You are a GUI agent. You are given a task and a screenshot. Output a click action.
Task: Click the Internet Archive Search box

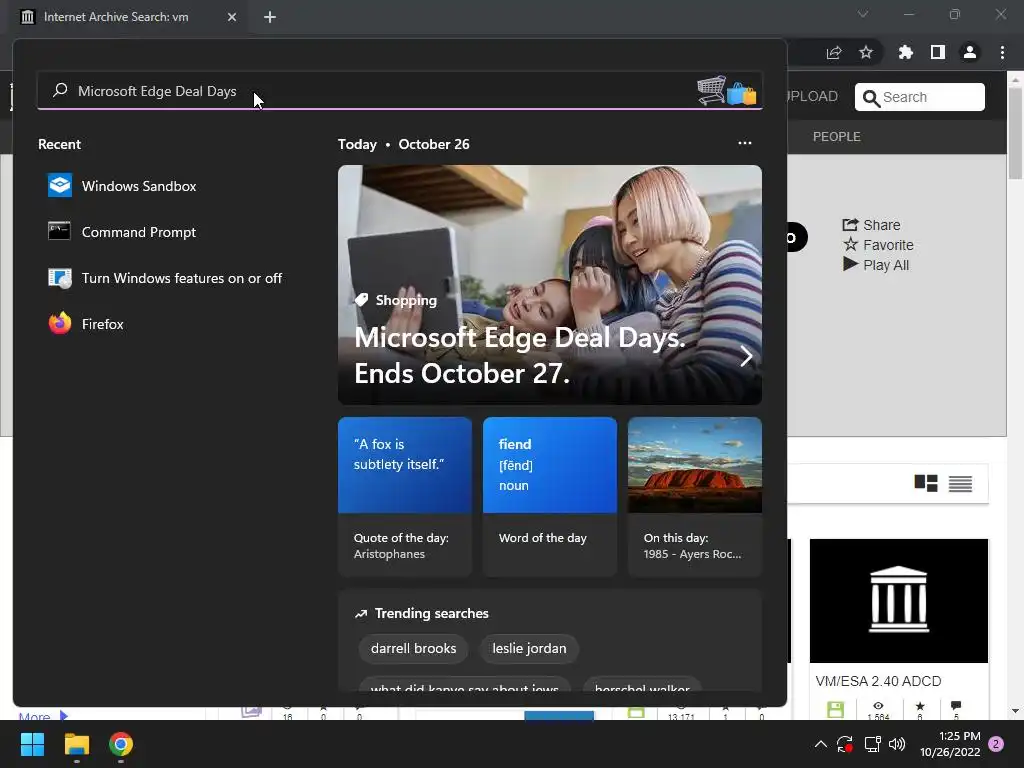click(x=920, y=97)
